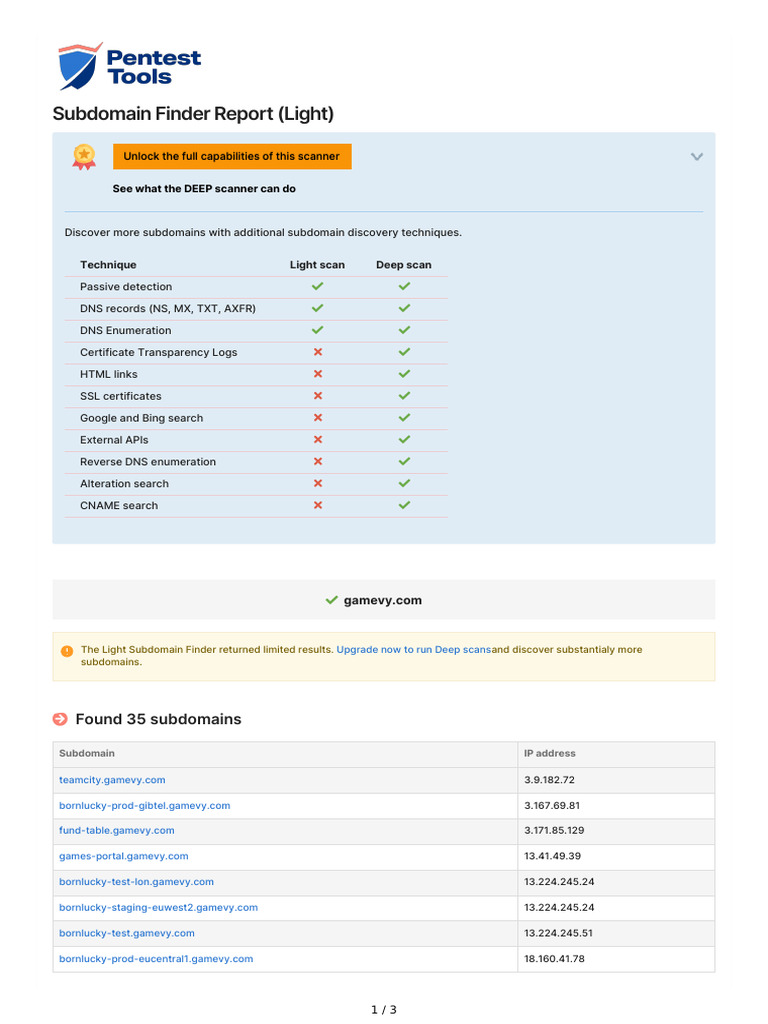Click the green check beside gamevy.com
Screen dimensions: 768x1024
pos(332,600)
